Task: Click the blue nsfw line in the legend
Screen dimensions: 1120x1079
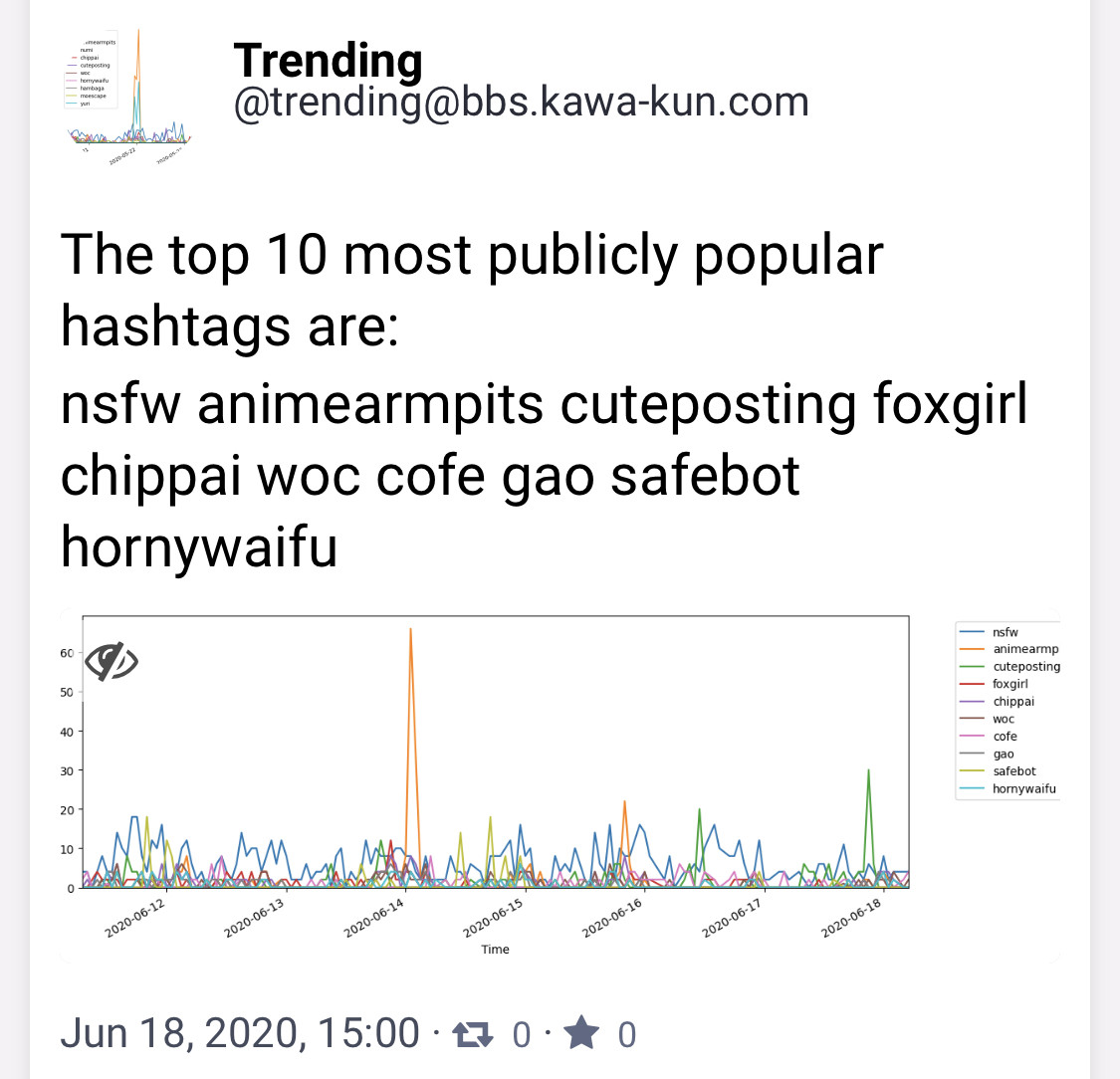Action: point(973,632)
